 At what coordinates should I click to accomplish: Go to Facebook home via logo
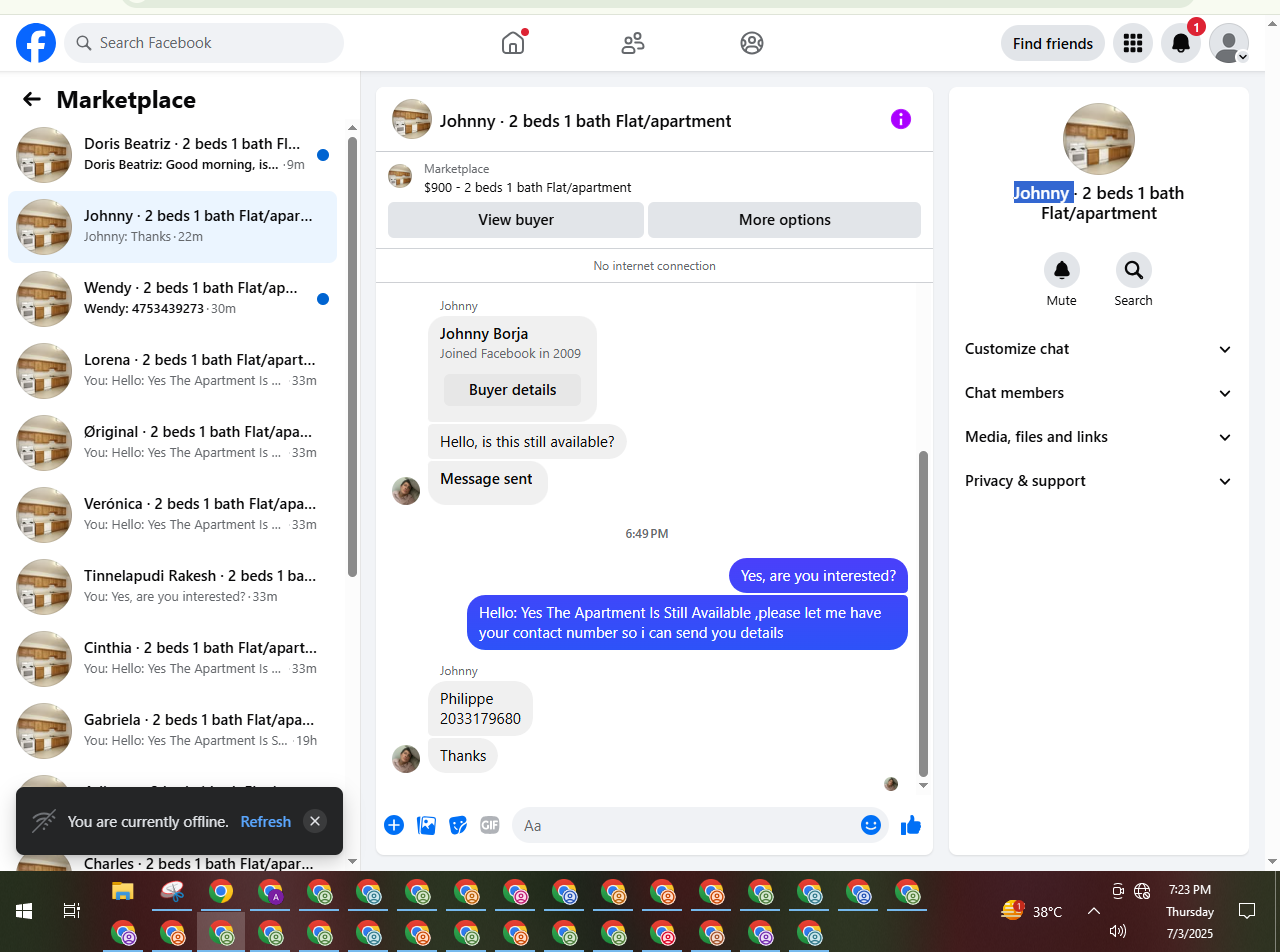(x=36, y=43)
